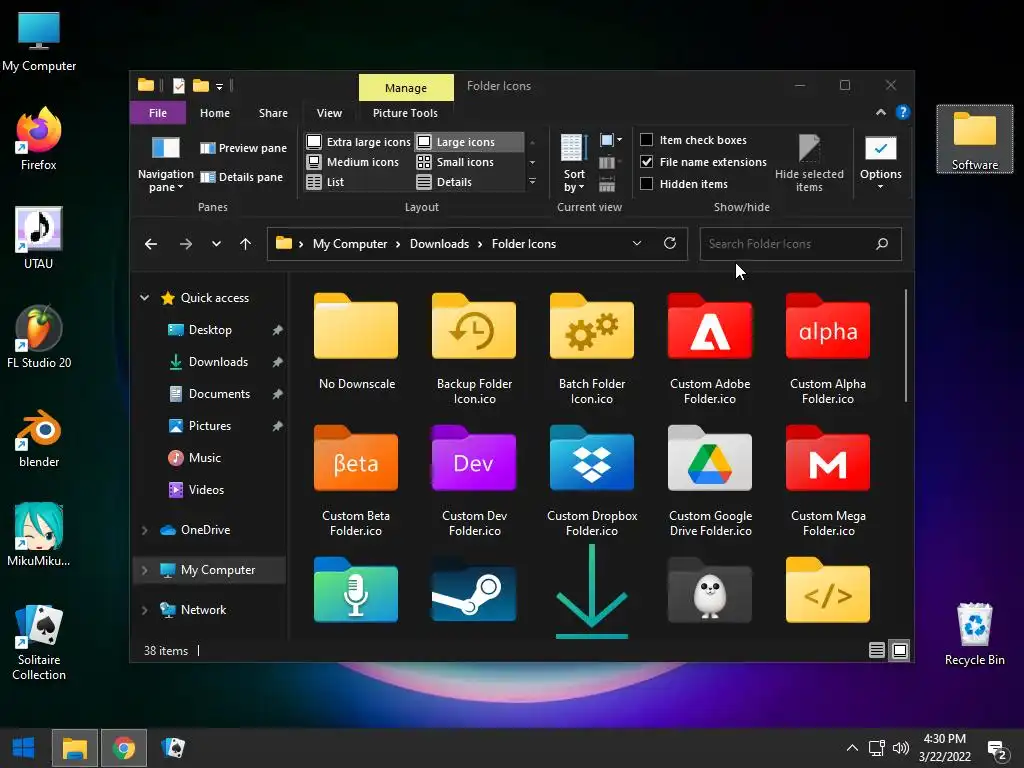Image resolution: width=1024 pixels, height=768 pixels.
Task: Choose Medium icons layout
Action: tap(353, 162)
